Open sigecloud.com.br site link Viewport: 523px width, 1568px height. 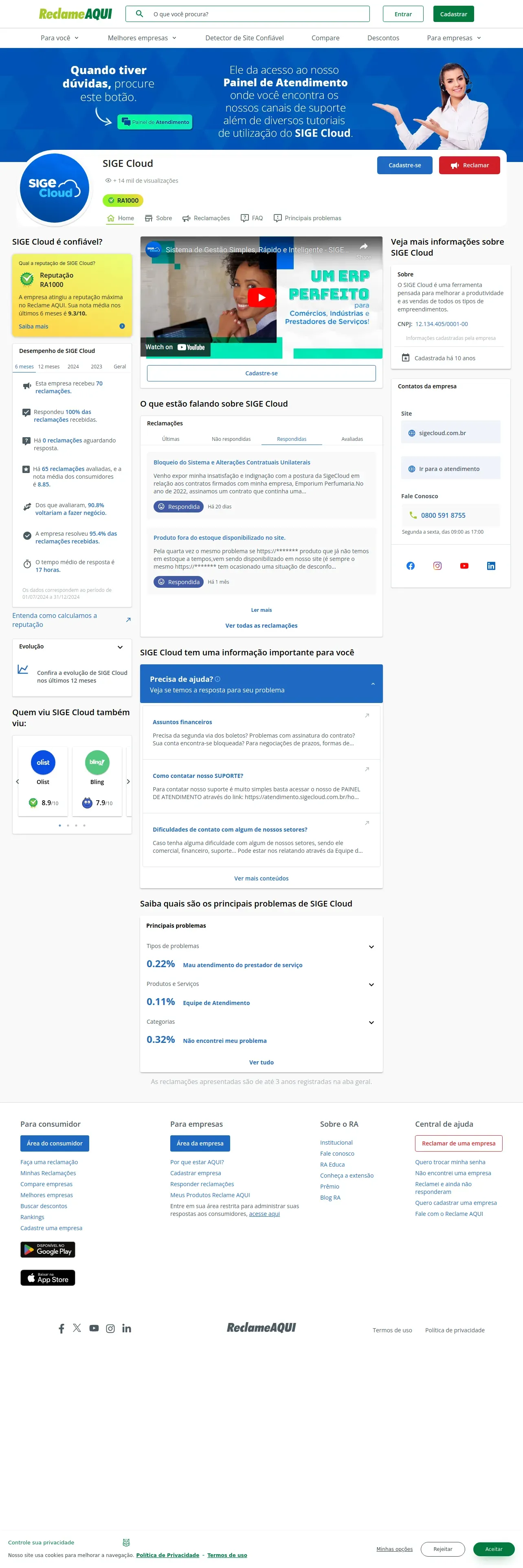450,433
